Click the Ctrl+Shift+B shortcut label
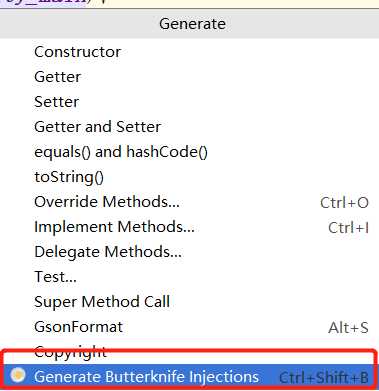 tap(324, 378)
